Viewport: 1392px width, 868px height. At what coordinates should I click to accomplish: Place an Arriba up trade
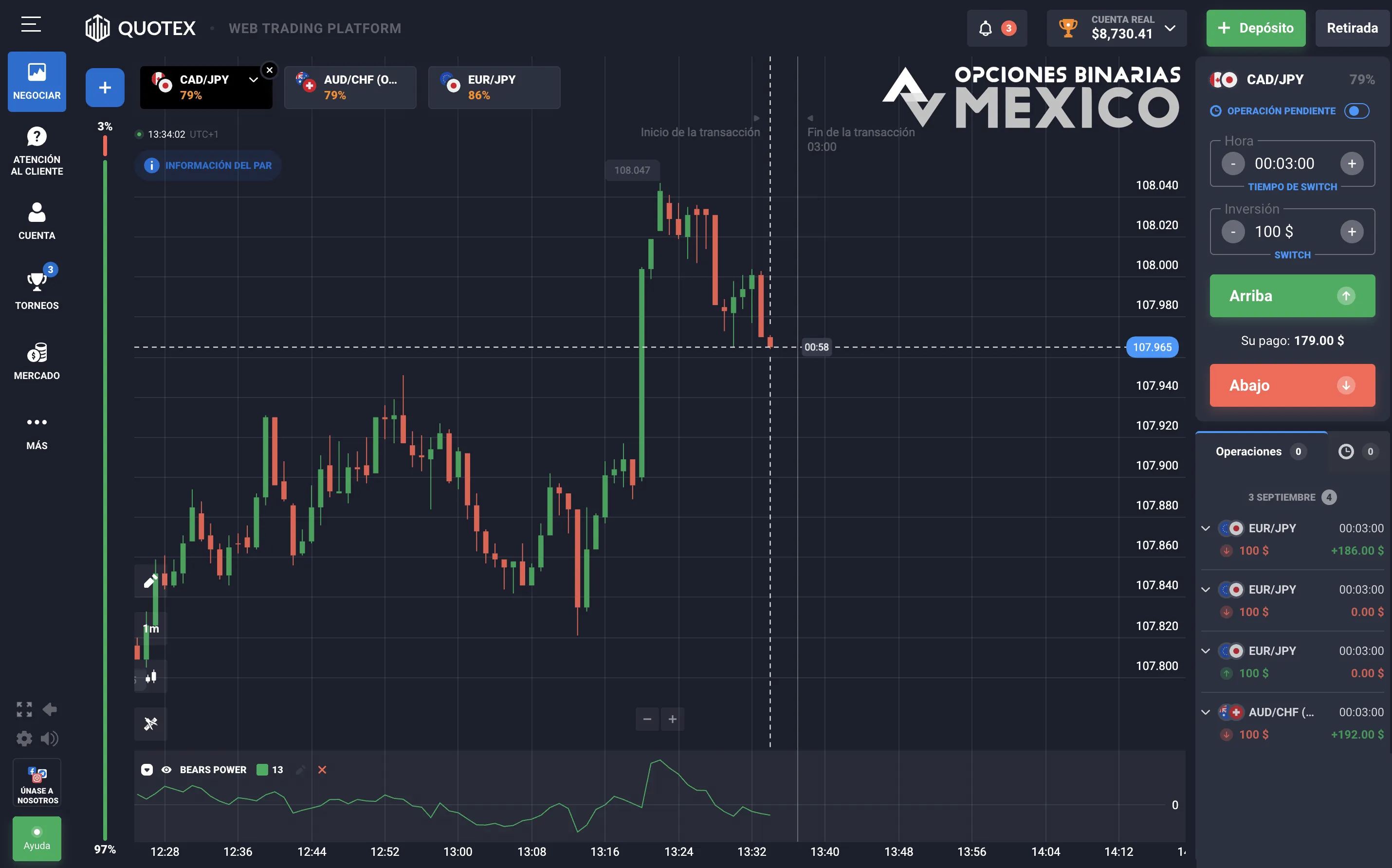coord(1292,296)
